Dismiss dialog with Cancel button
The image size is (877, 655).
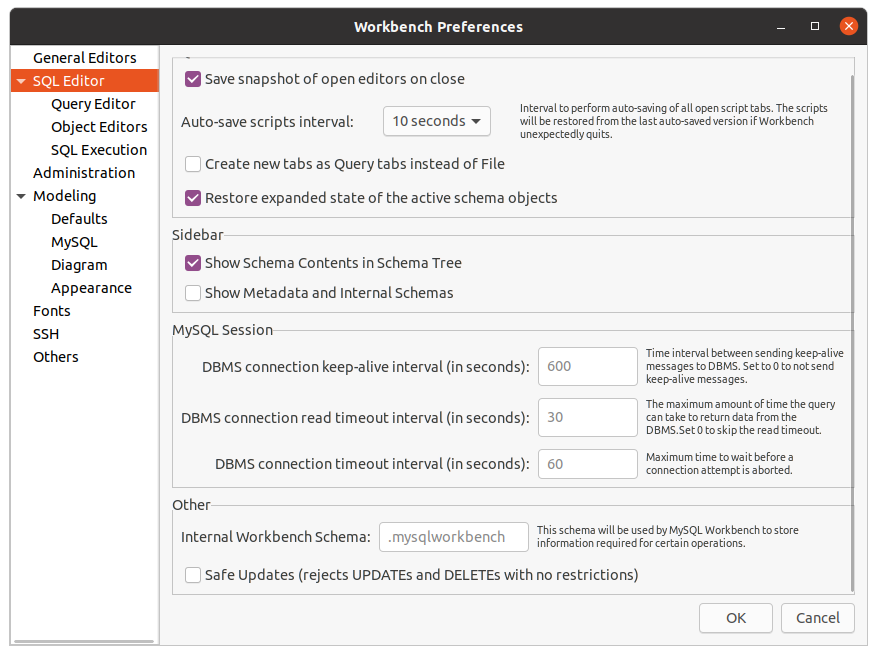818,618
